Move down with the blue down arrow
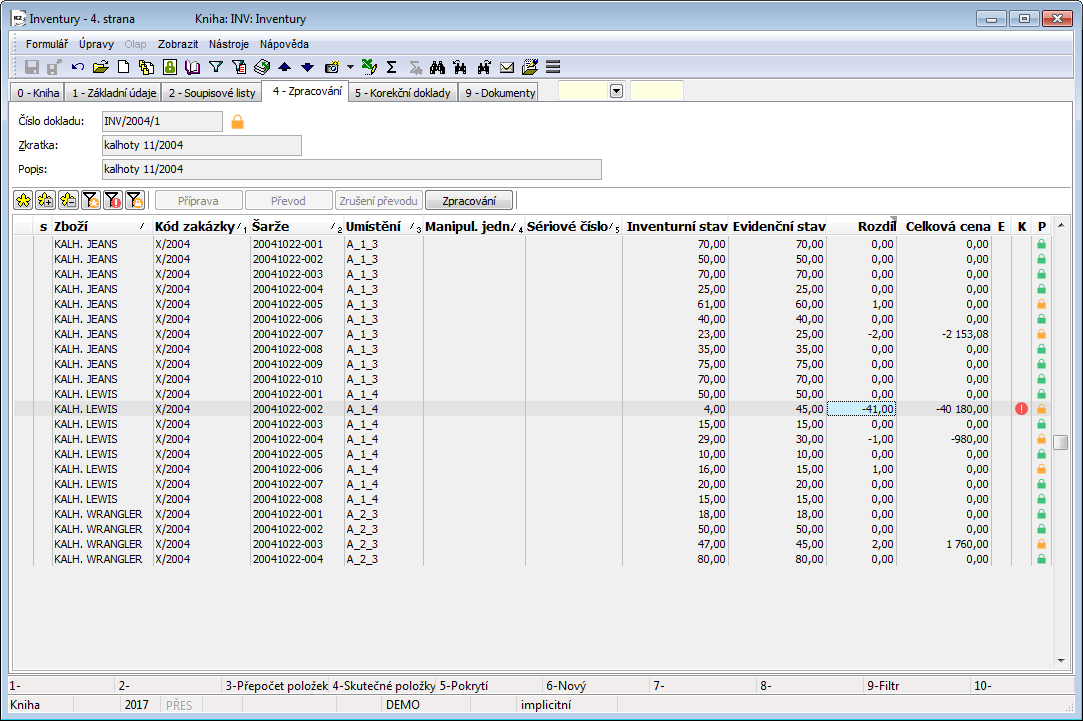The height and width of the screenshot is (721, 1083). pos(307,67)
